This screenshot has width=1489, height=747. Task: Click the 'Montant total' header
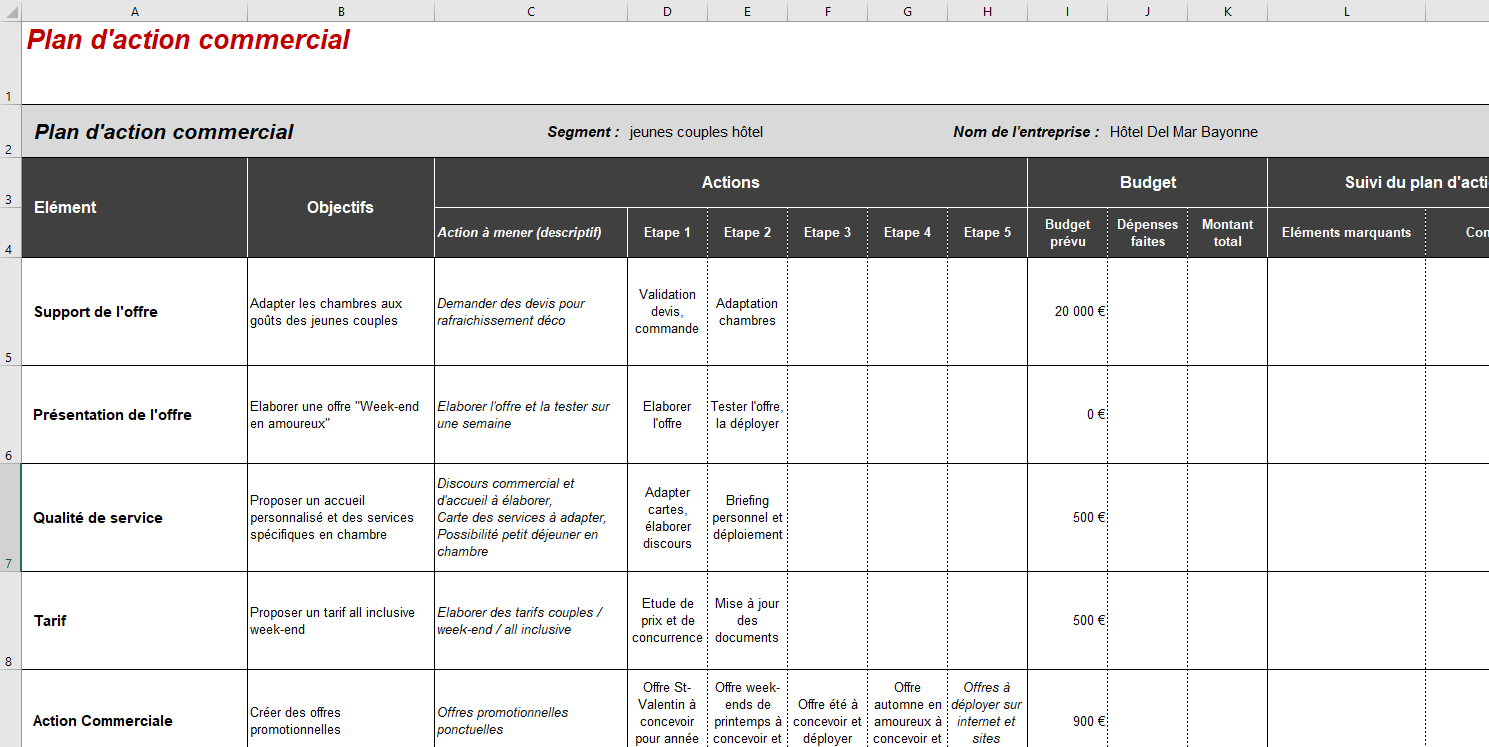click(x=1227, y=232)
